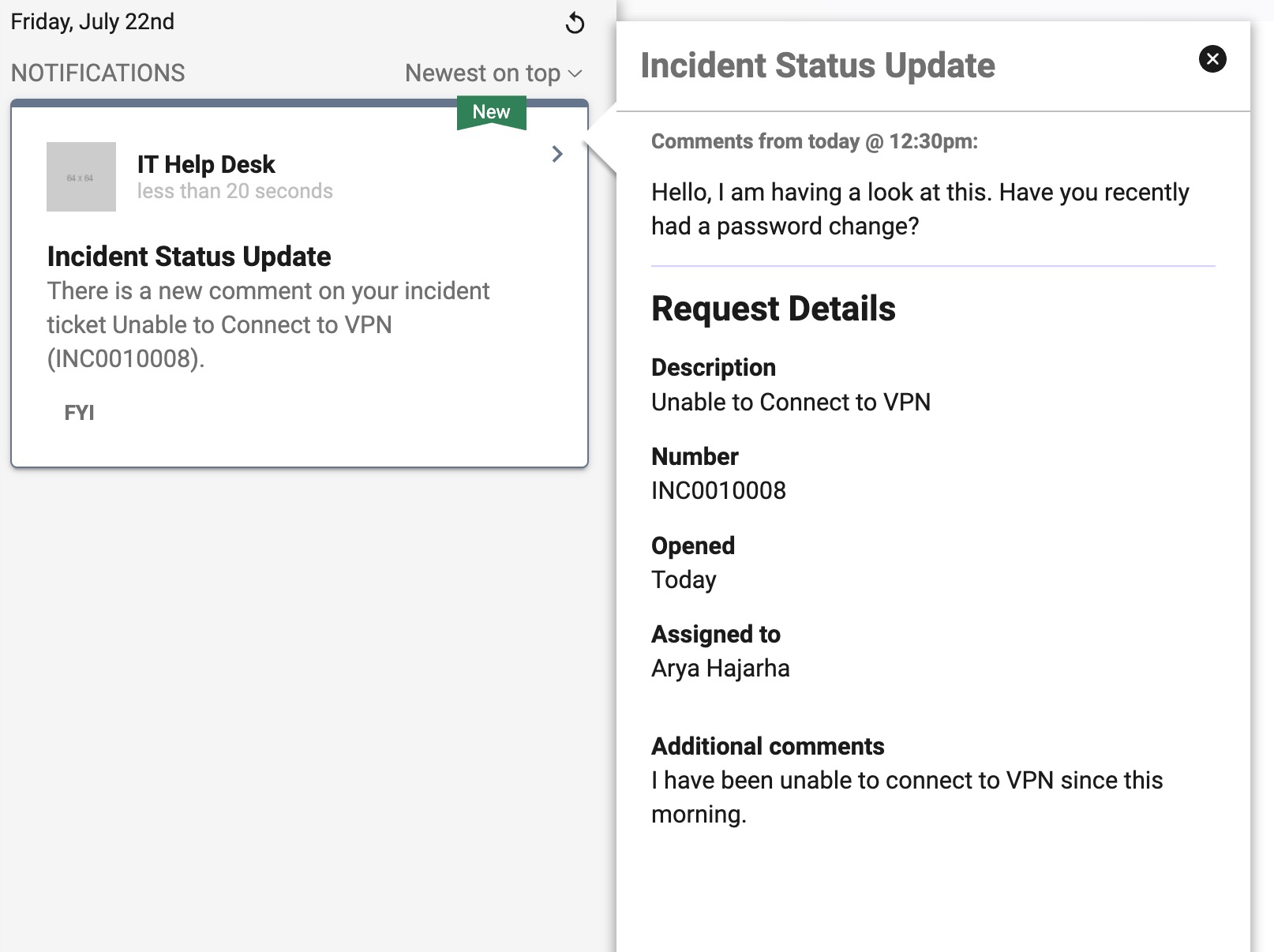Select the FYI tag on notification

coord(79,413)
